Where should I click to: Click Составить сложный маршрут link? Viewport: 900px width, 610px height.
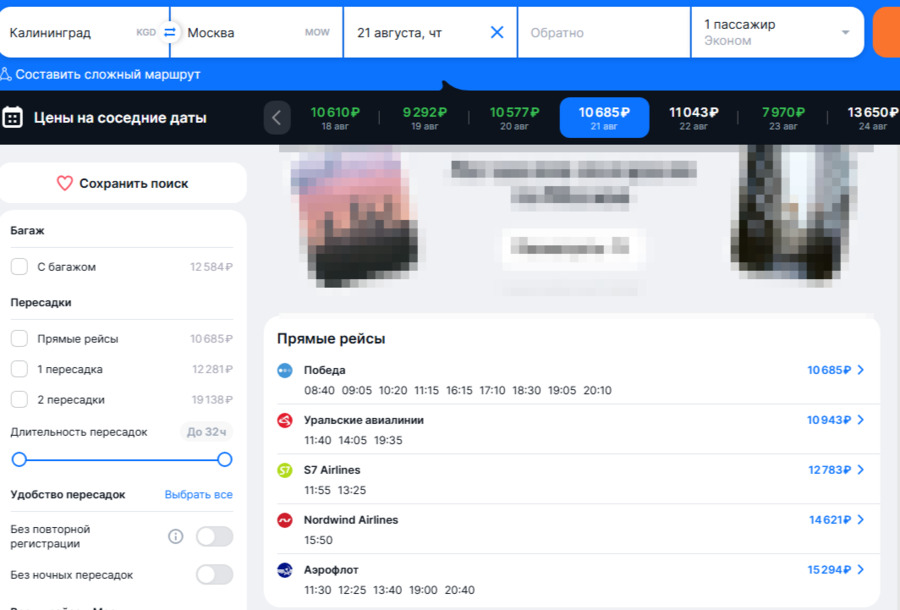tap(101, 74)
